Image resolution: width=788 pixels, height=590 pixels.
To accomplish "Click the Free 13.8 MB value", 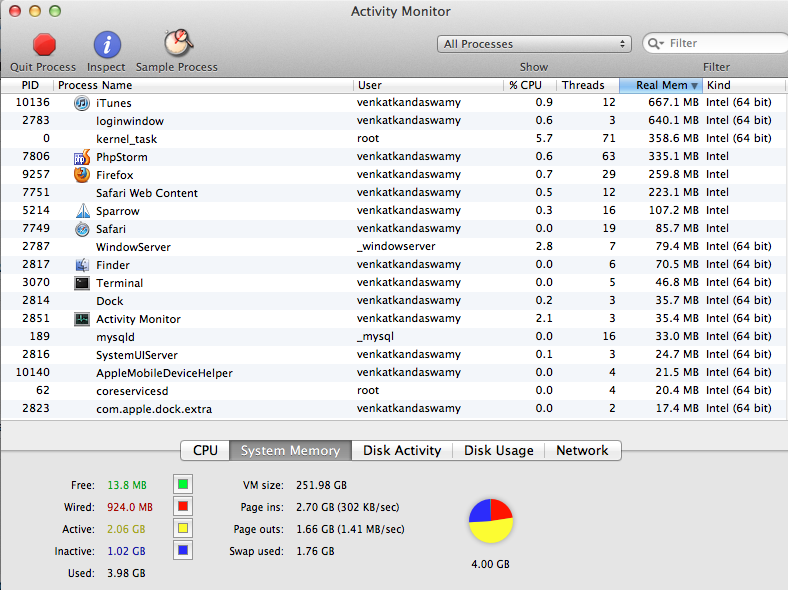I will (x=127, y=485).
